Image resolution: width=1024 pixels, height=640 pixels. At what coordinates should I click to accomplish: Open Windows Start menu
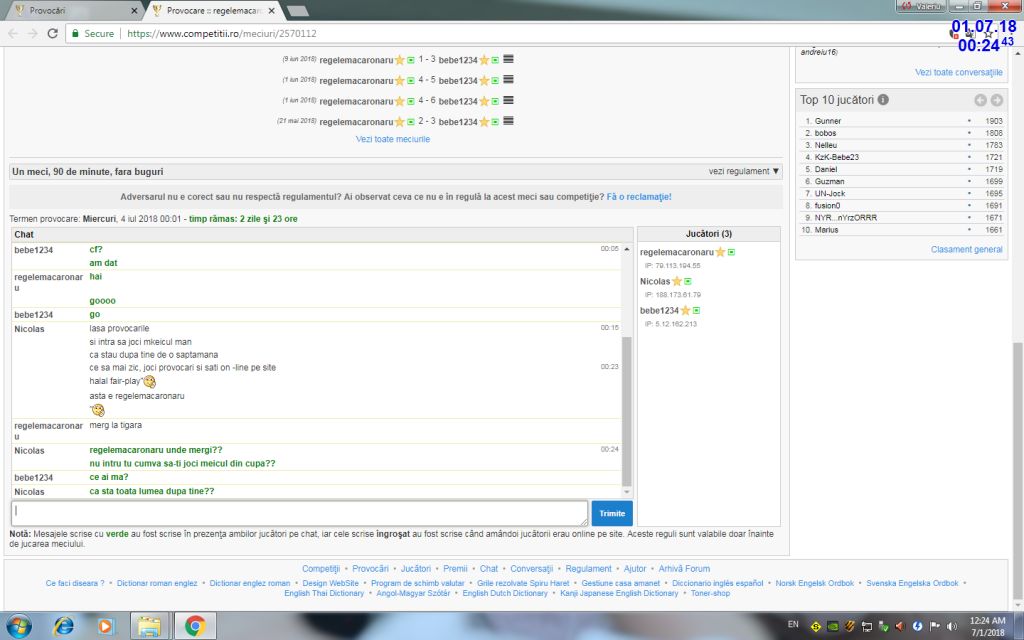coord(18,626)
